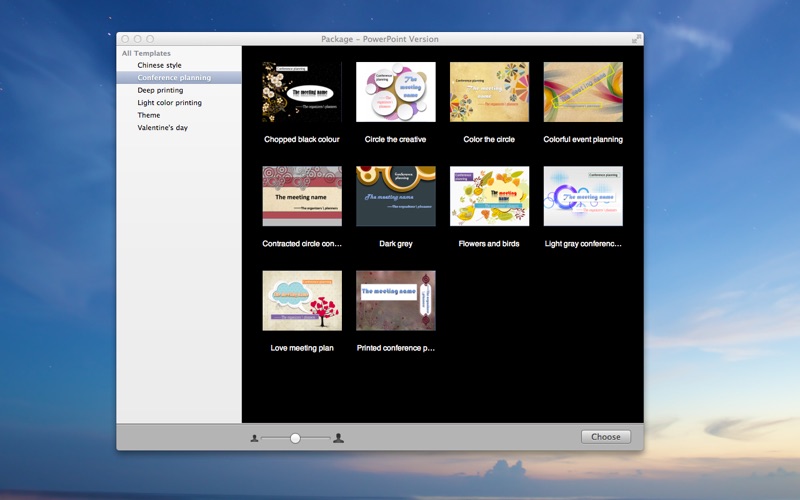Click the fullscreen arrows icon in title bar
The height and width of the screenshot is (500, 800).
pos(636,39)
